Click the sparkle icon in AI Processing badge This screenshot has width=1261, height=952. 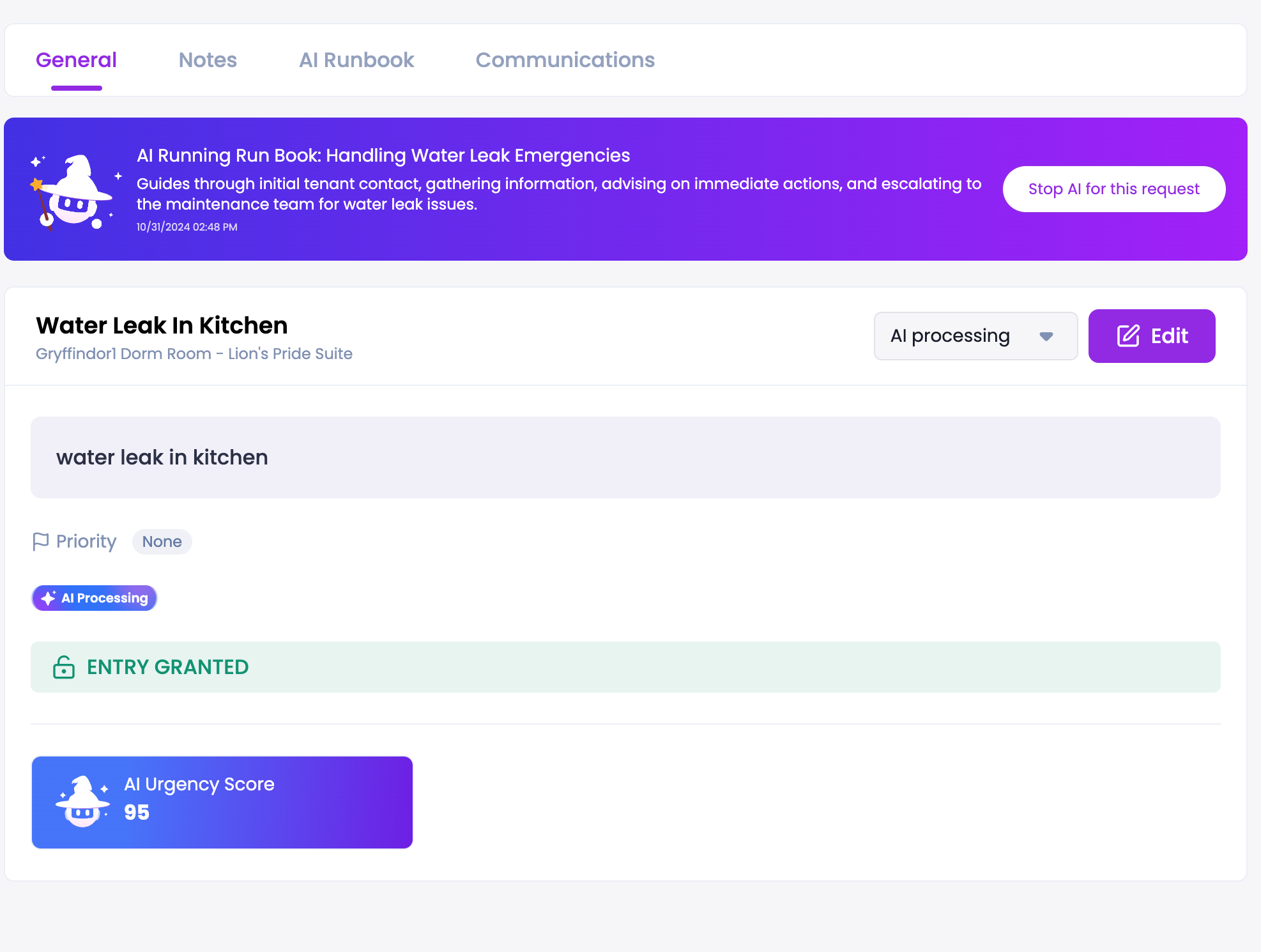[x=49, y=598]
